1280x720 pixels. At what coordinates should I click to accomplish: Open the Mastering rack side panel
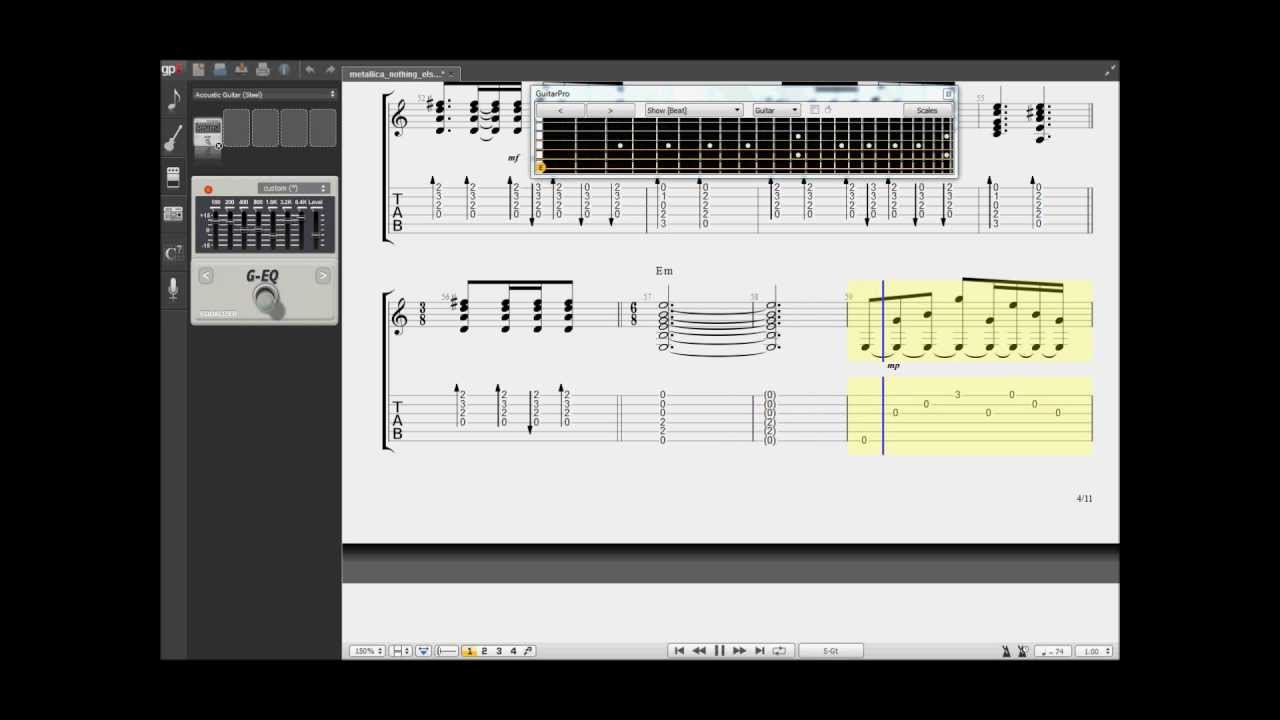[173, 214]
